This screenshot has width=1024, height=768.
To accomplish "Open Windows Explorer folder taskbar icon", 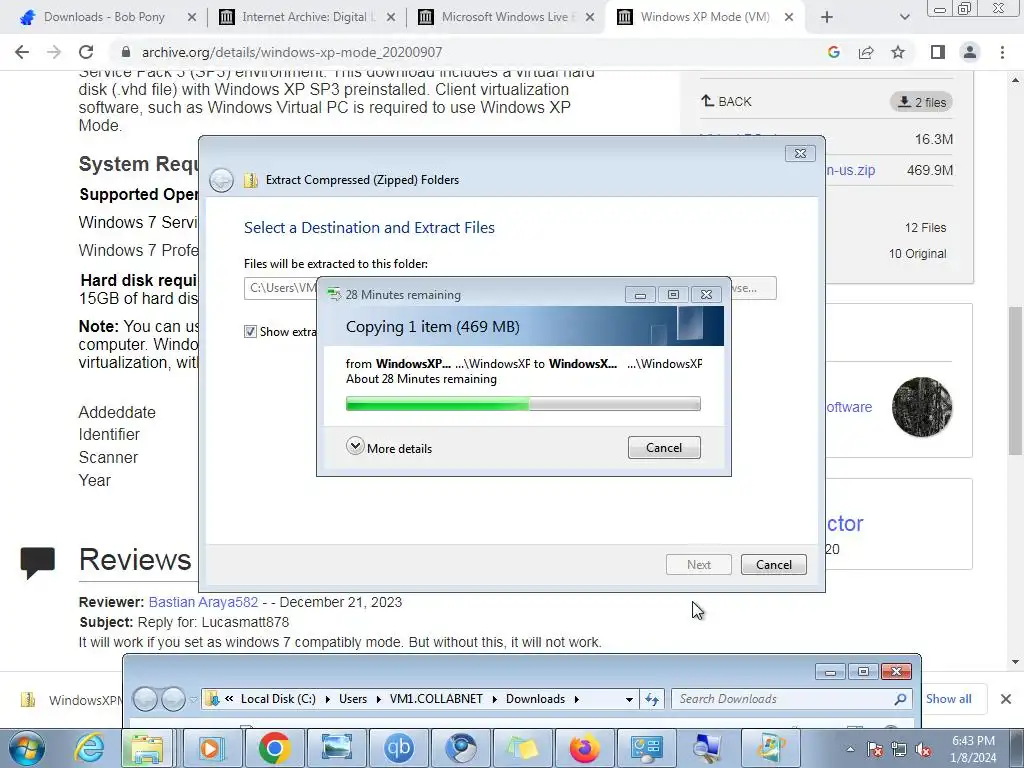I will click(x=147, y=748).
